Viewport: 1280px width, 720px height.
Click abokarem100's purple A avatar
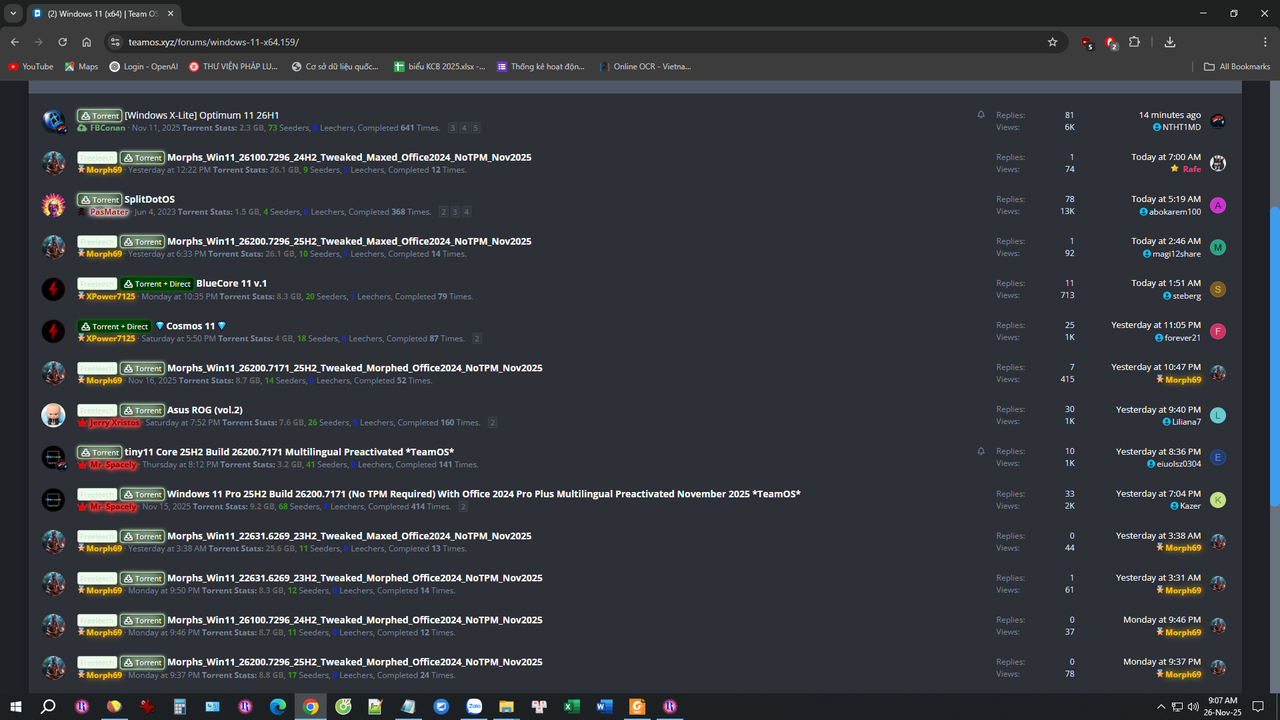point(1218,205)
